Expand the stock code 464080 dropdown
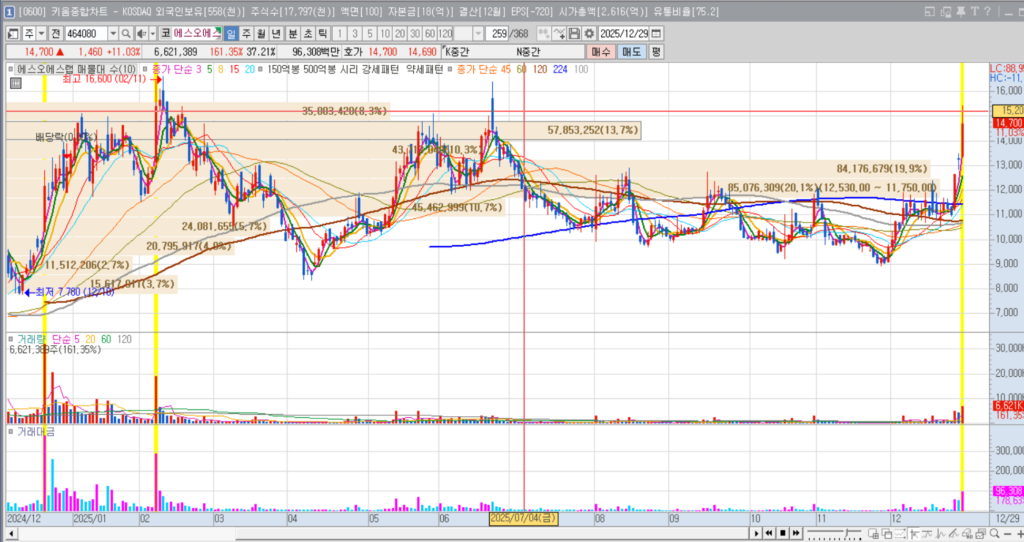Screen dimensions: 1024x542 tap(113, 33)
